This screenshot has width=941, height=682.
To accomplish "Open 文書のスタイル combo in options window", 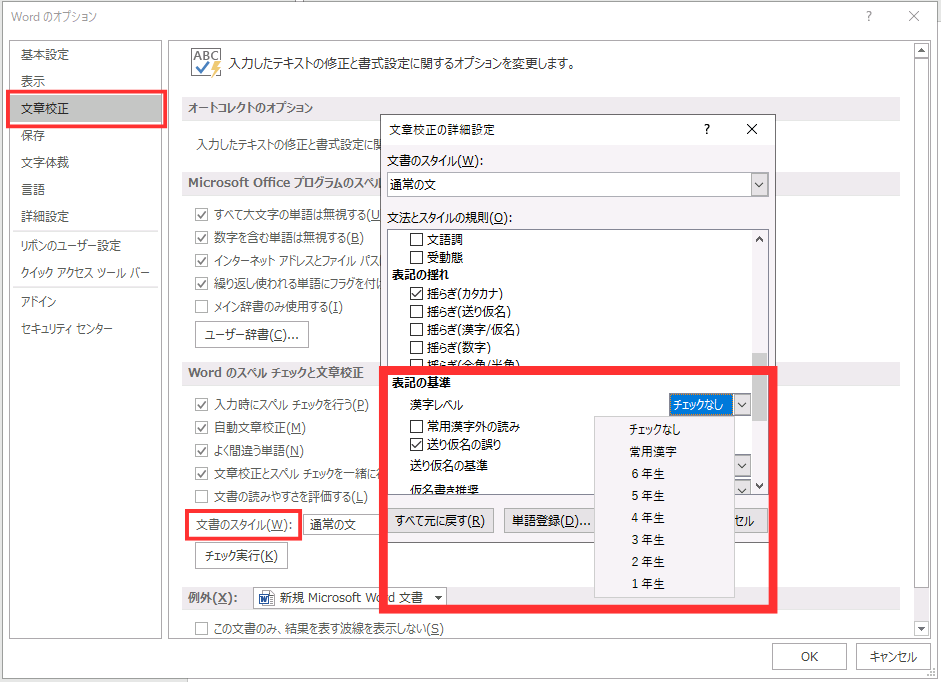I will (341, 525).
